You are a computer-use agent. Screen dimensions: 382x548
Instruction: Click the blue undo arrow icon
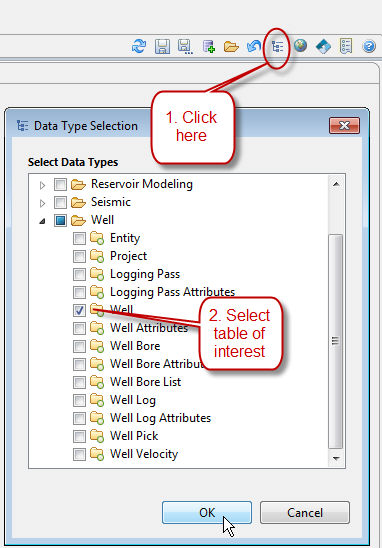pyautogui.click(x=254, y=46)
